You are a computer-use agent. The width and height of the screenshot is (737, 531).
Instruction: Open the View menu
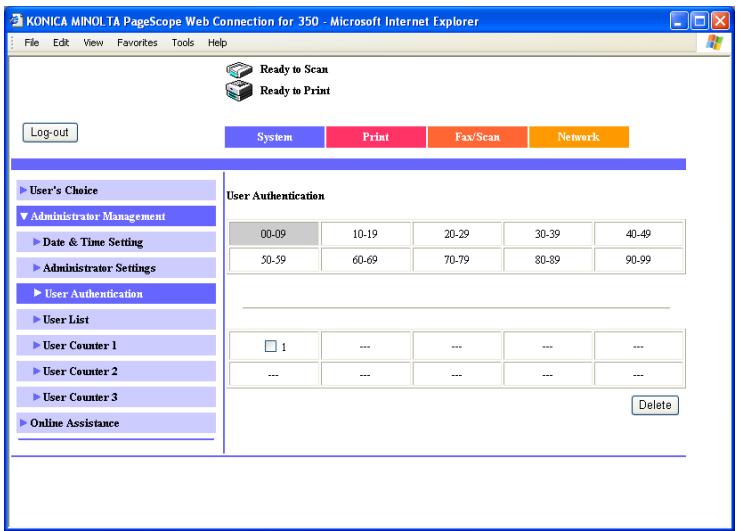pos(93,43)
